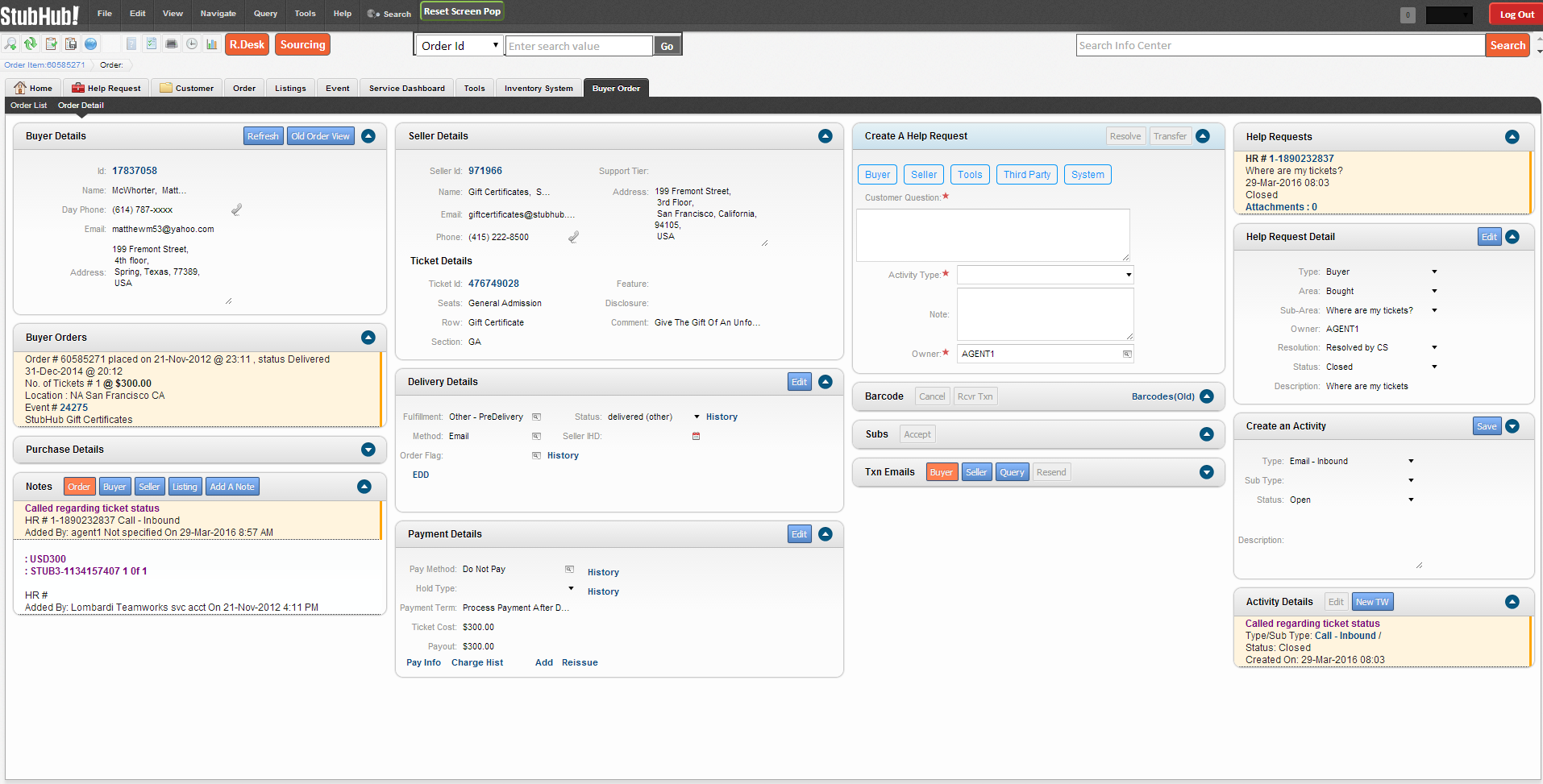Click the clipboard with floppy disk icon

[71, 44]
